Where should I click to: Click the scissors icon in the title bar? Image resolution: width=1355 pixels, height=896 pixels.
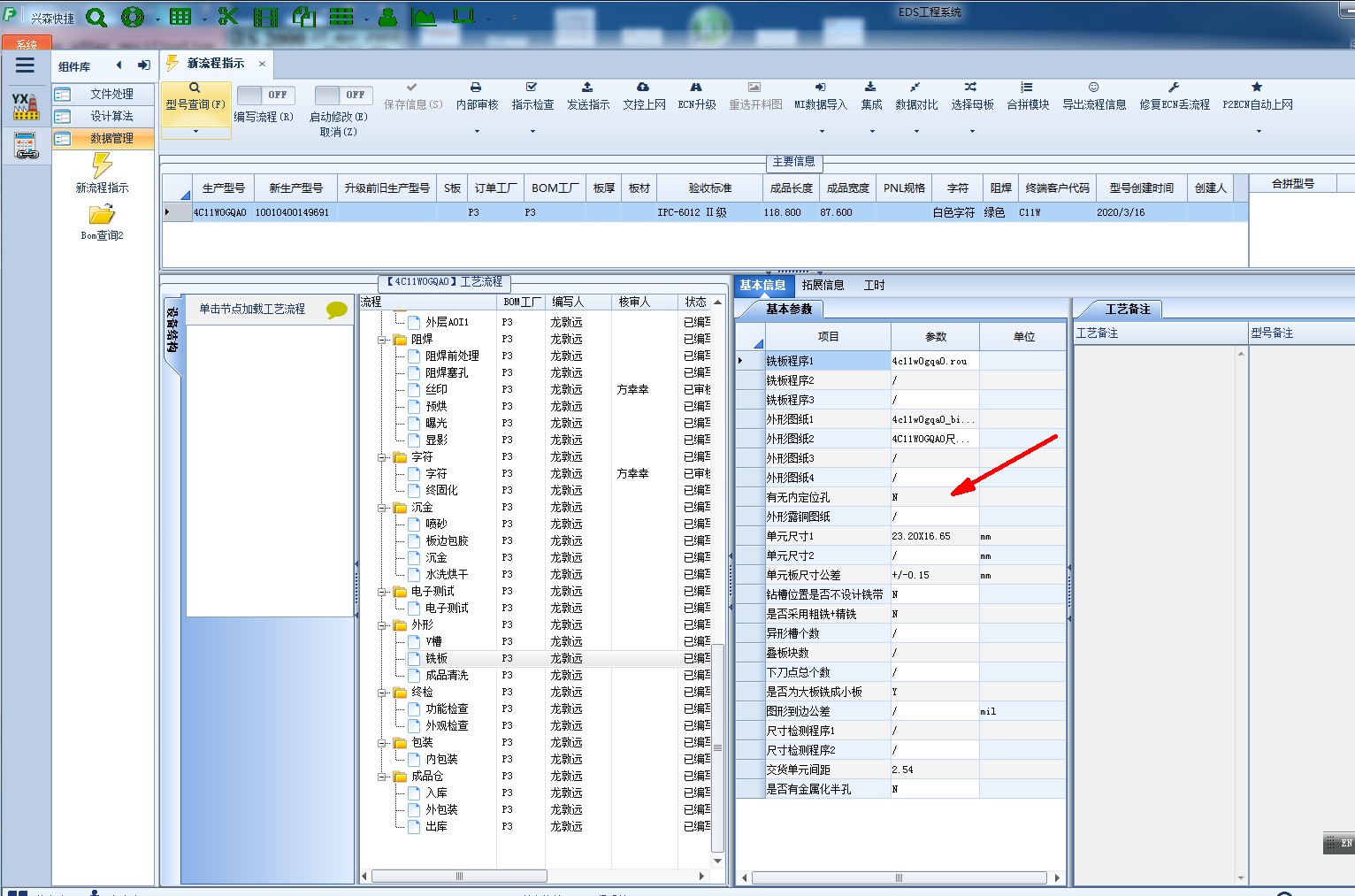(228, 17)
